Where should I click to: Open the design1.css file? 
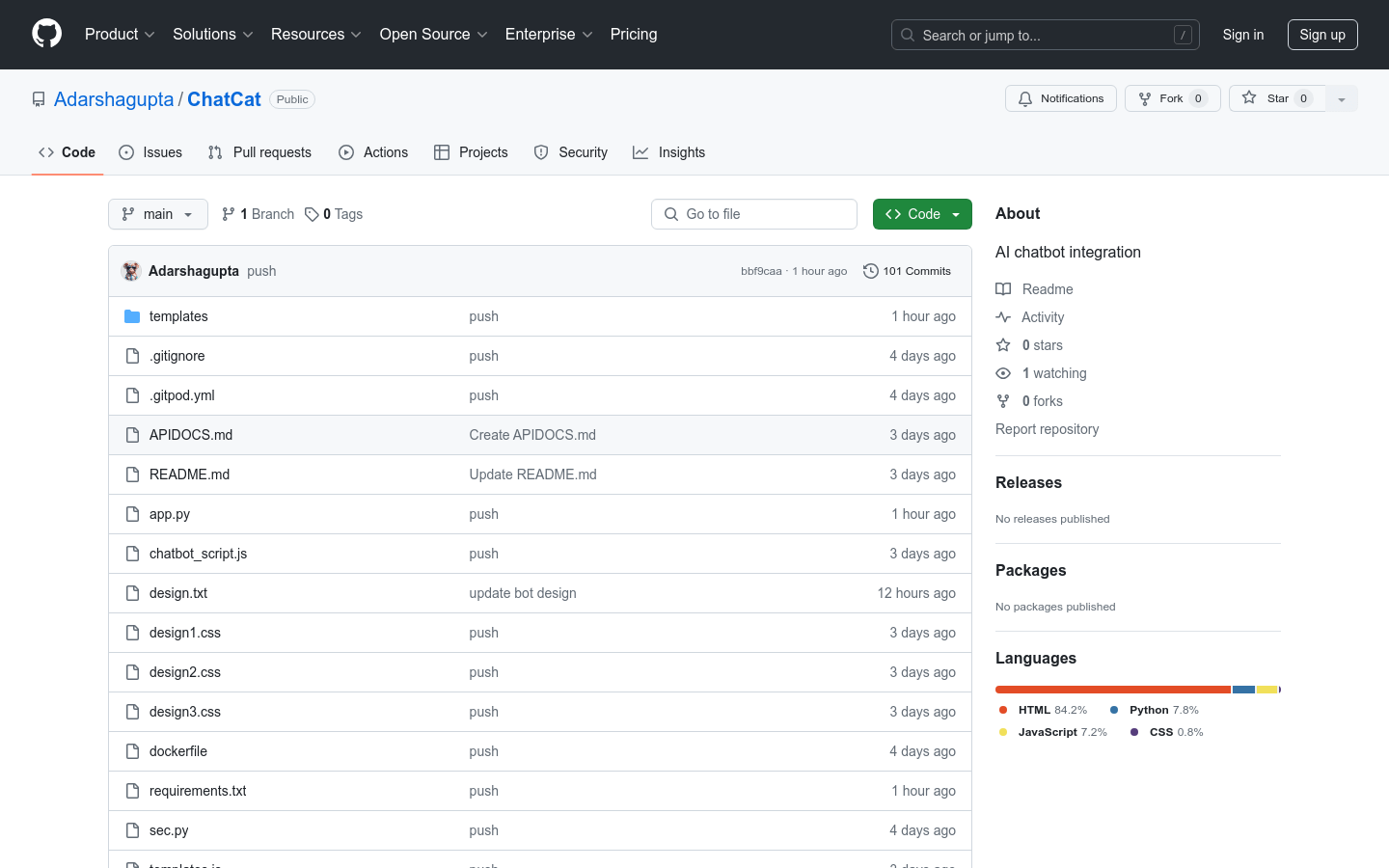click(x=185, y=633)
